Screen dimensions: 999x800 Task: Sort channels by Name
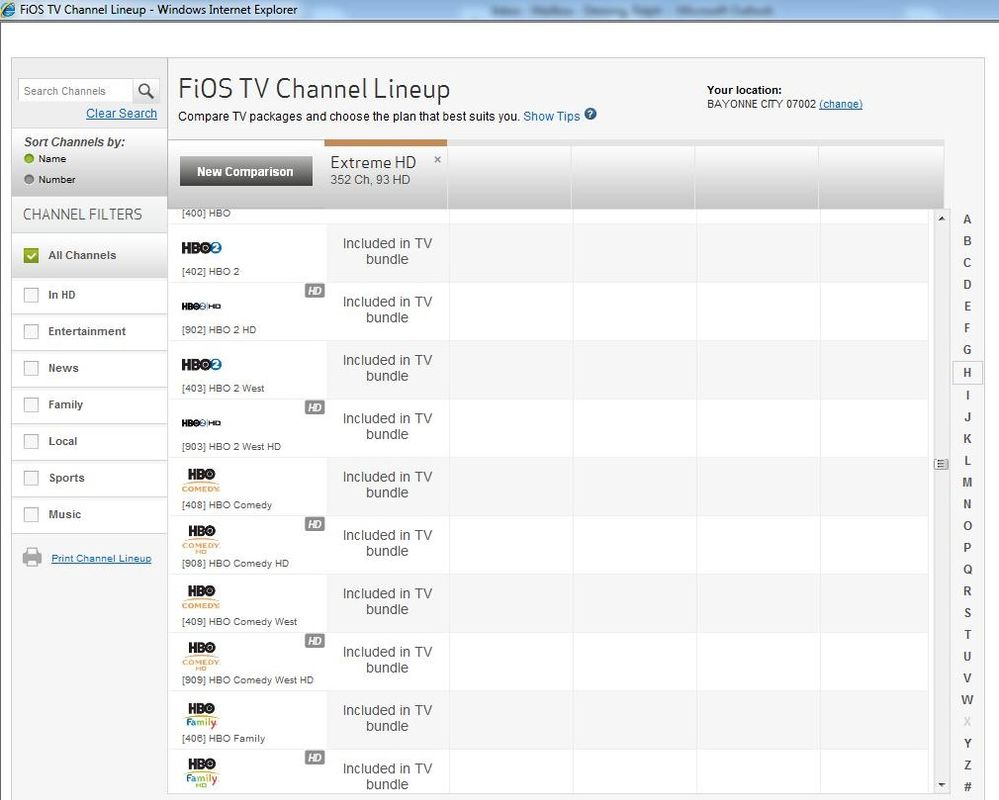[x=29, y=159]
